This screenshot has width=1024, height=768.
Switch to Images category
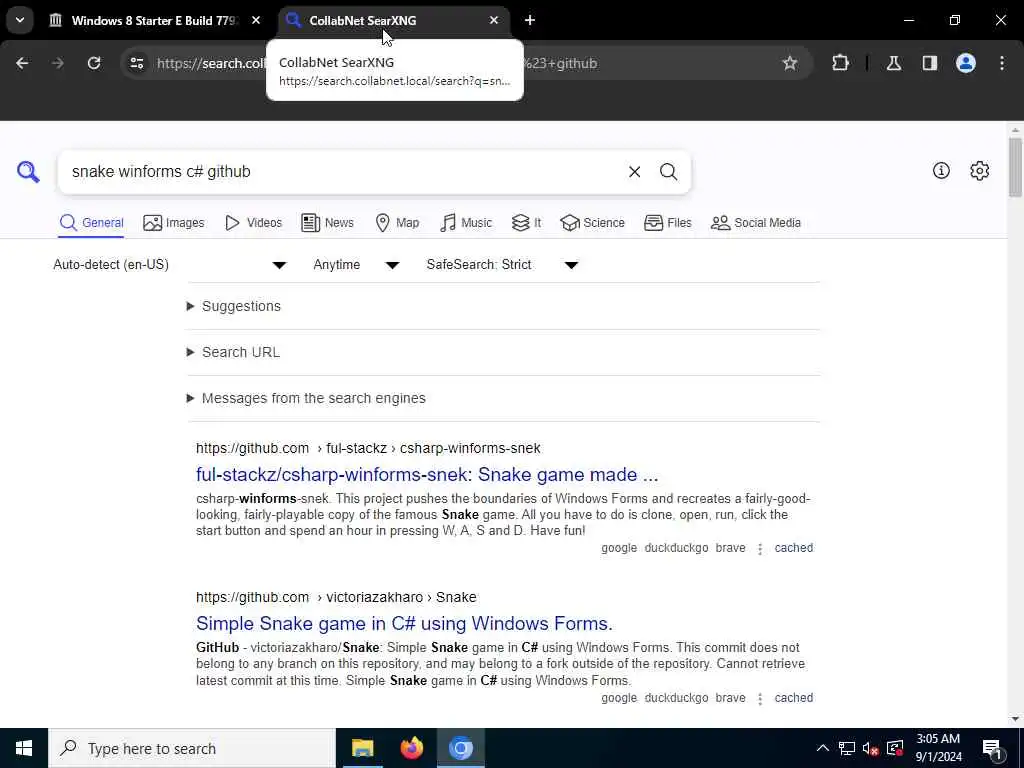tap(174, 223)
